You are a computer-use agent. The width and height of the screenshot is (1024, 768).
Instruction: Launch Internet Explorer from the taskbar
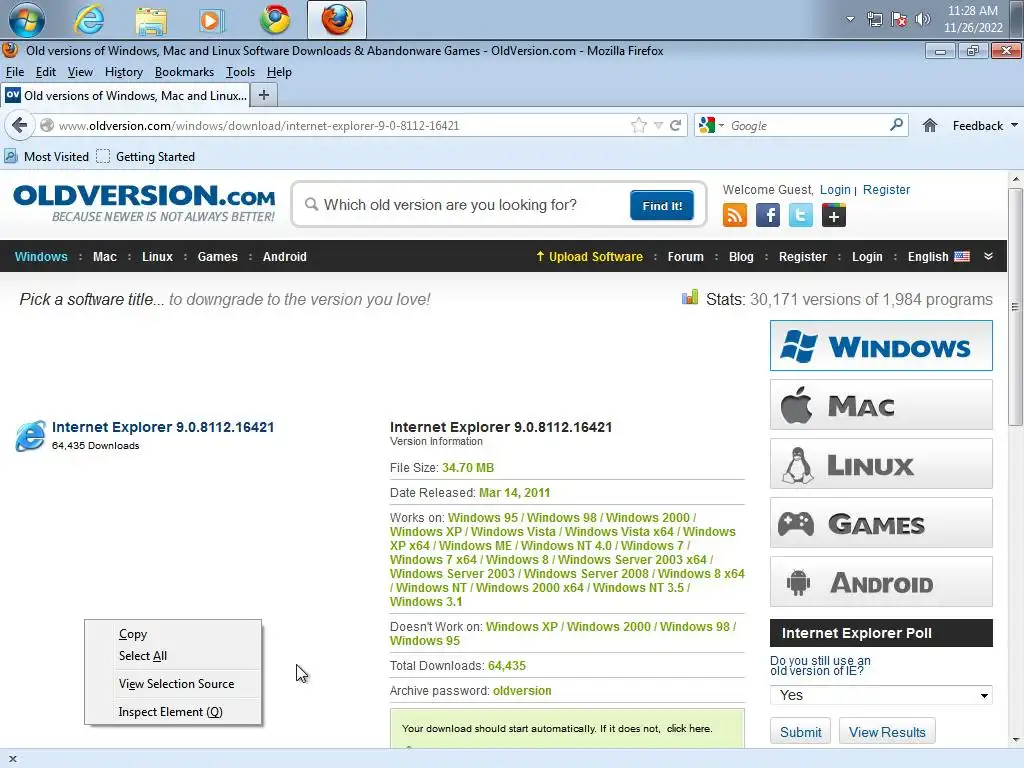tap(89, 20)
